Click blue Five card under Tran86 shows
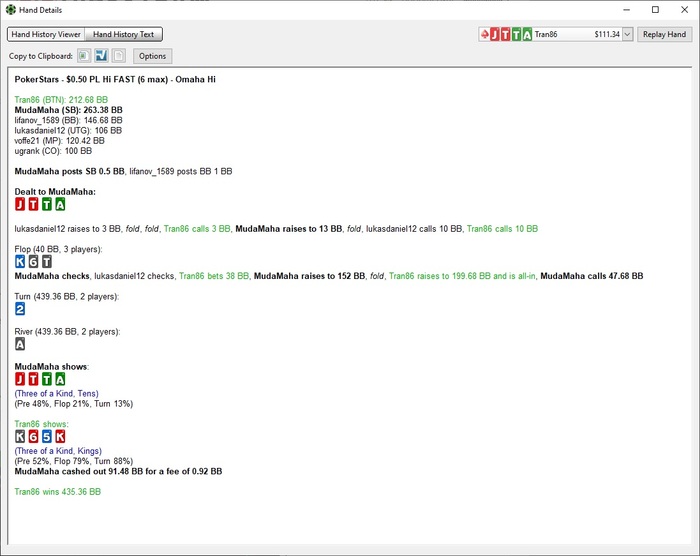The height and width of the screenshot is (556, 700). pyautogui.click(x=47, y=436)
